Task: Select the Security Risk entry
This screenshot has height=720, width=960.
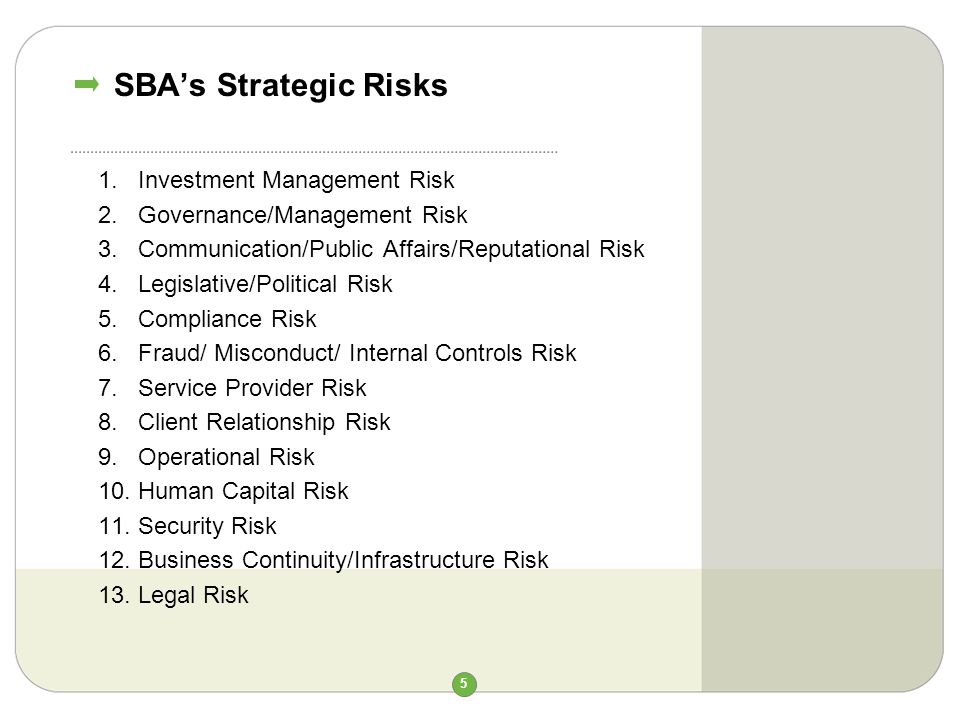Action: (207, 527)
